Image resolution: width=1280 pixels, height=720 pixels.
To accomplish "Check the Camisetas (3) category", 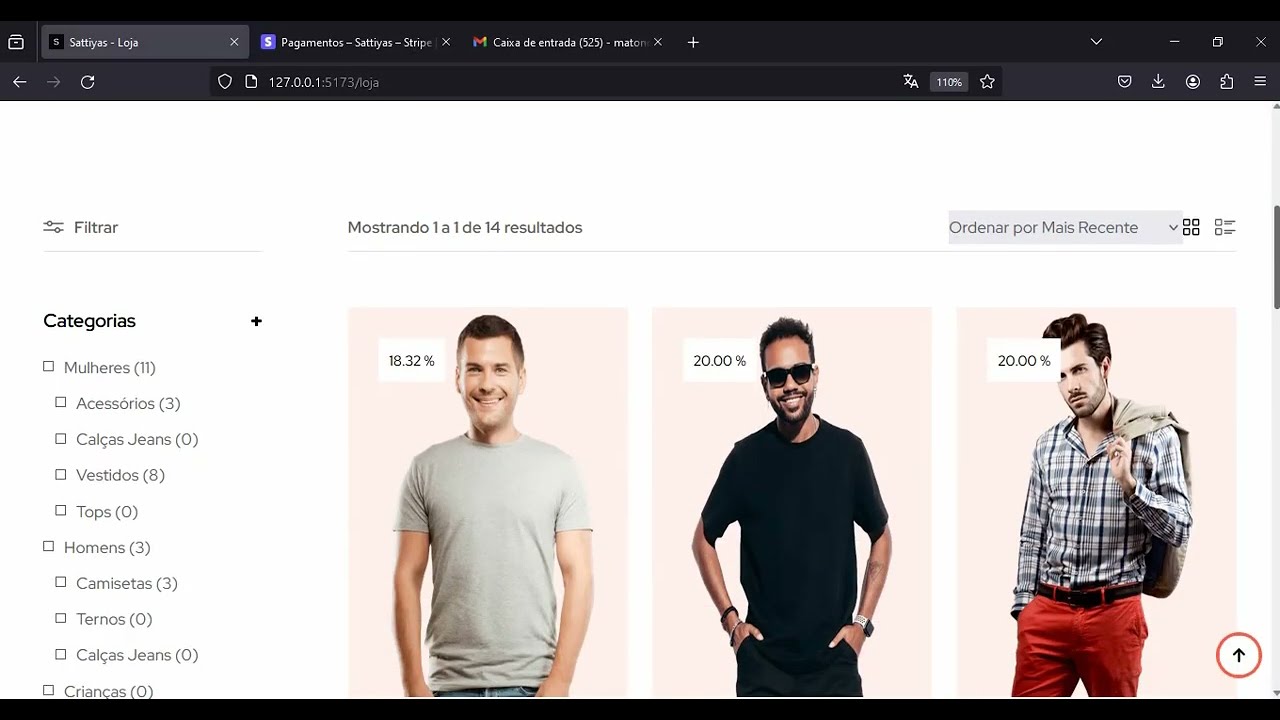I will pos(61,583).
